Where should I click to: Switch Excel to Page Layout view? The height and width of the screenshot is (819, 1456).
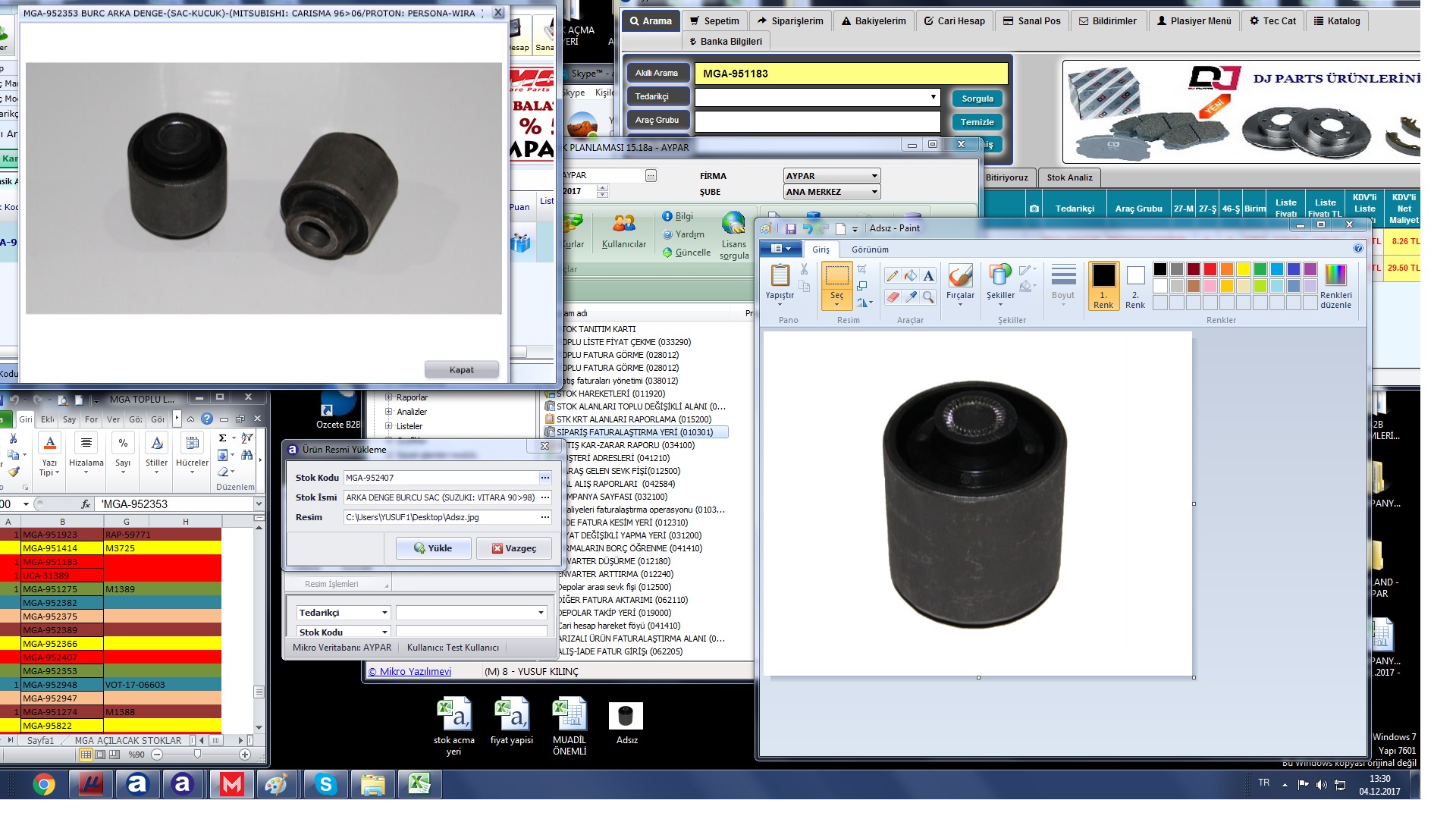(100, 755)
